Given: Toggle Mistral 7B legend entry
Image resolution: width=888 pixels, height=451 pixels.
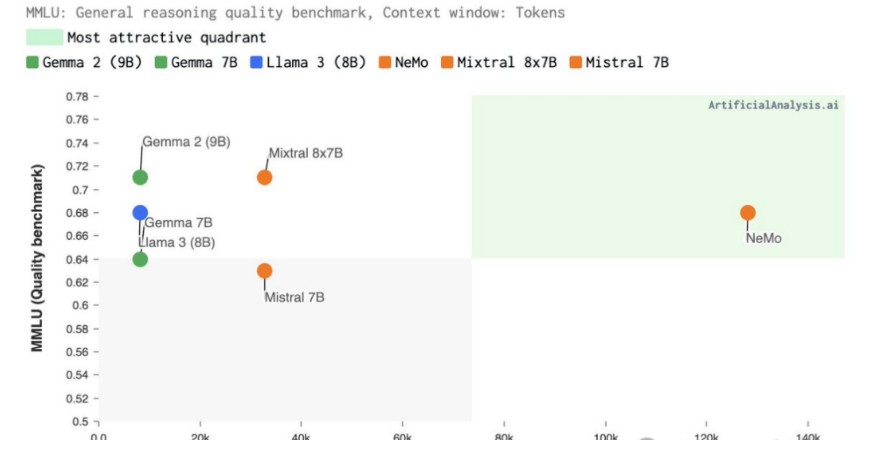Looking at the screenshot, I should coord(620,62).
